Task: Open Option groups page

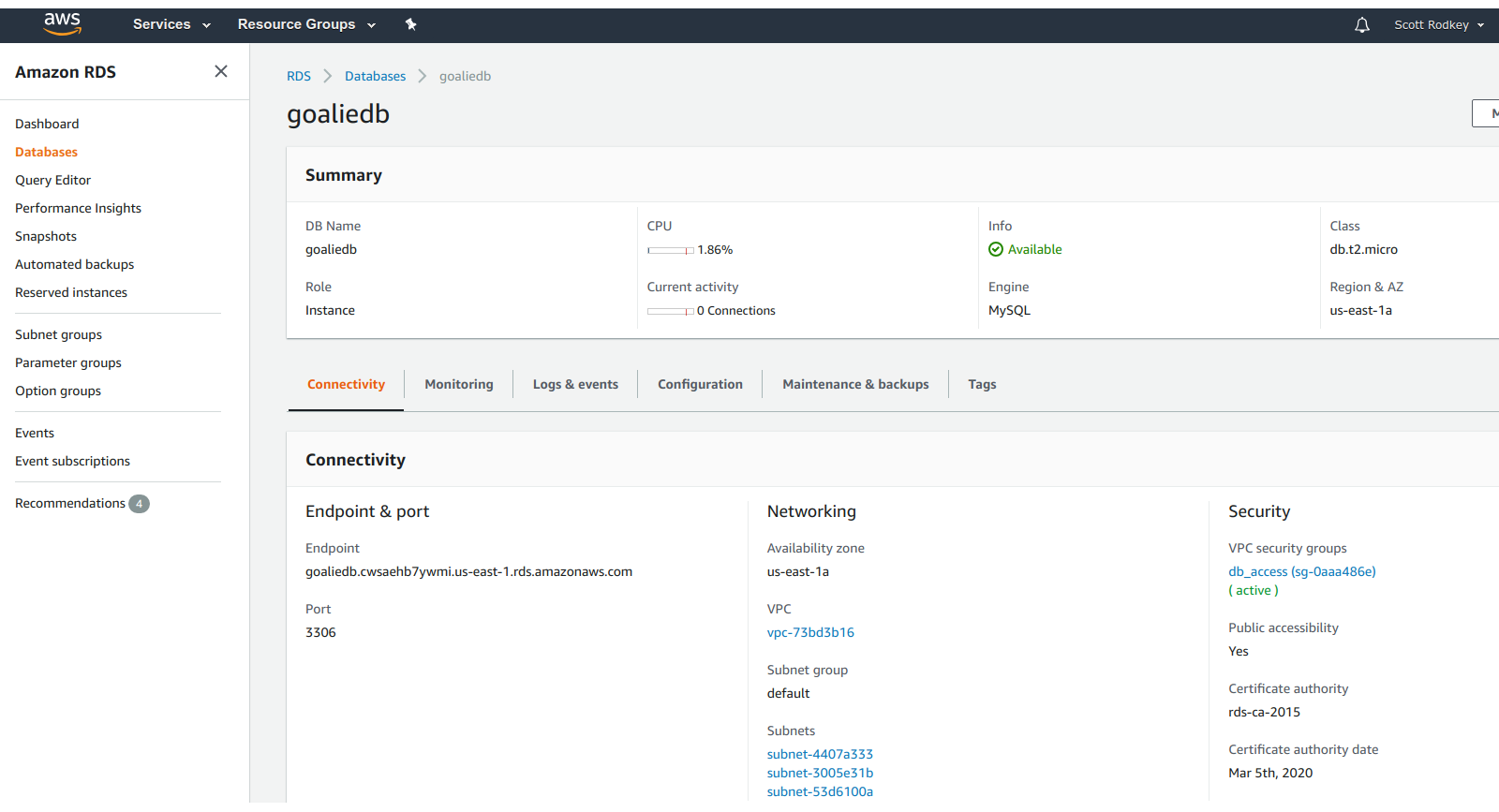Action: click(58, 391)
